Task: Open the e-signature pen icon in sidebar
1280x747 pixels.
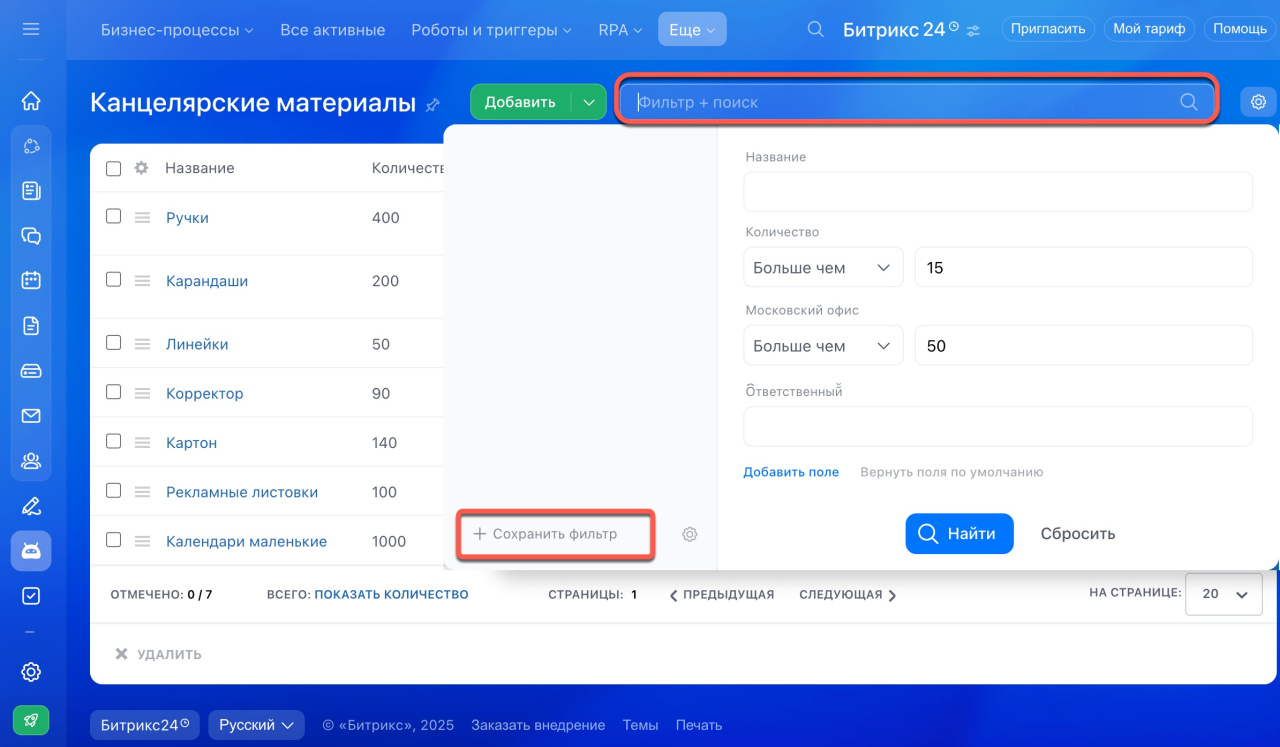Action: click(31, 506)
